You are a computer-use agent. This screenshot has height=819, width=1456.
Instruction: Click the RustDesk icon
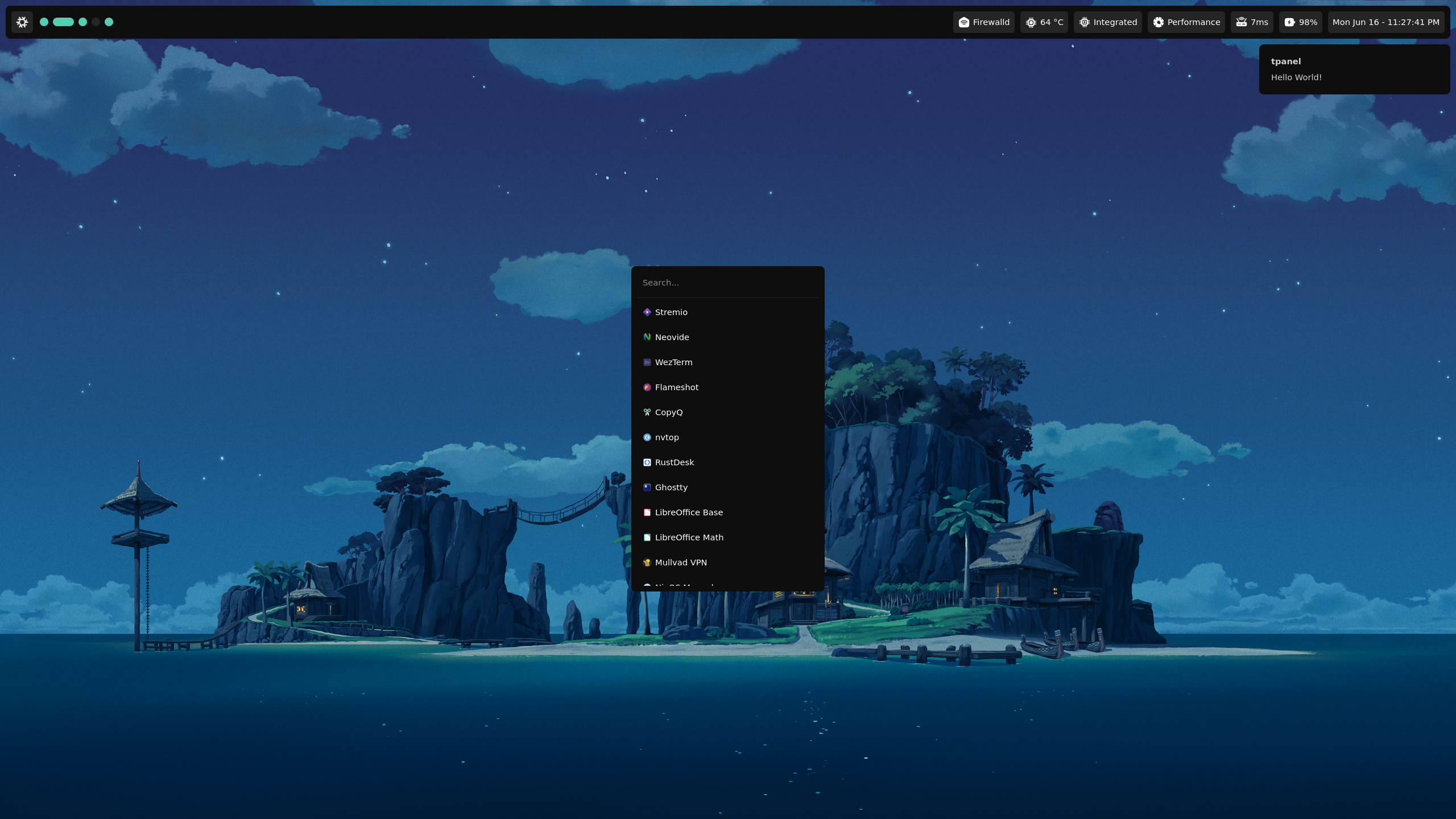tap(647, 462)
